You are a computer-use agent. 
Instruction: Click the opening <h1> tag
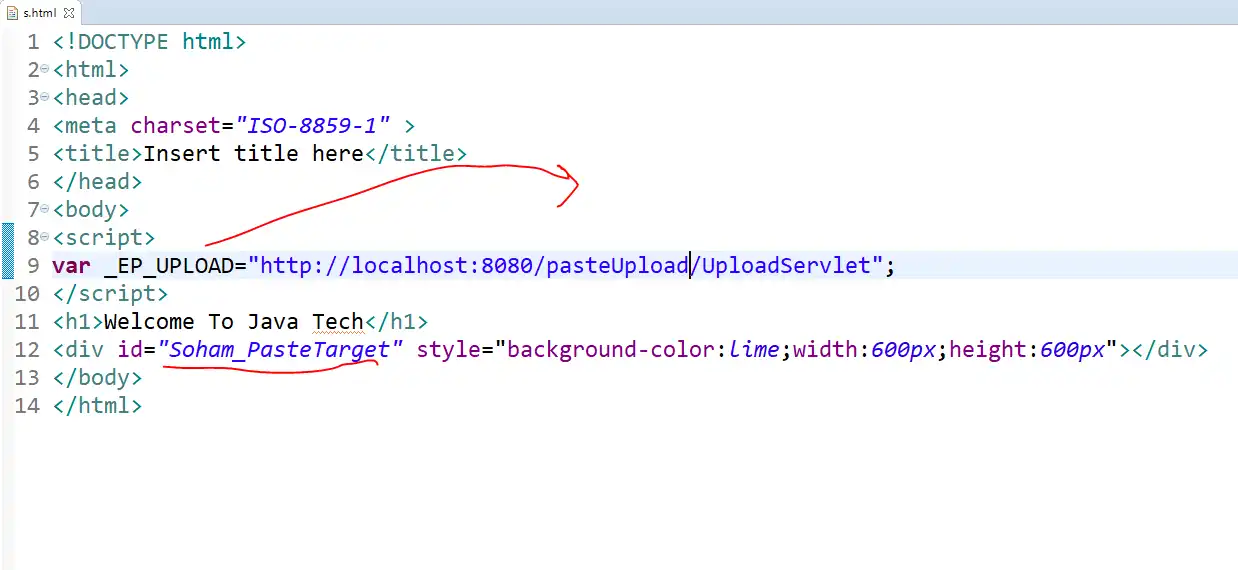point(78,322)
